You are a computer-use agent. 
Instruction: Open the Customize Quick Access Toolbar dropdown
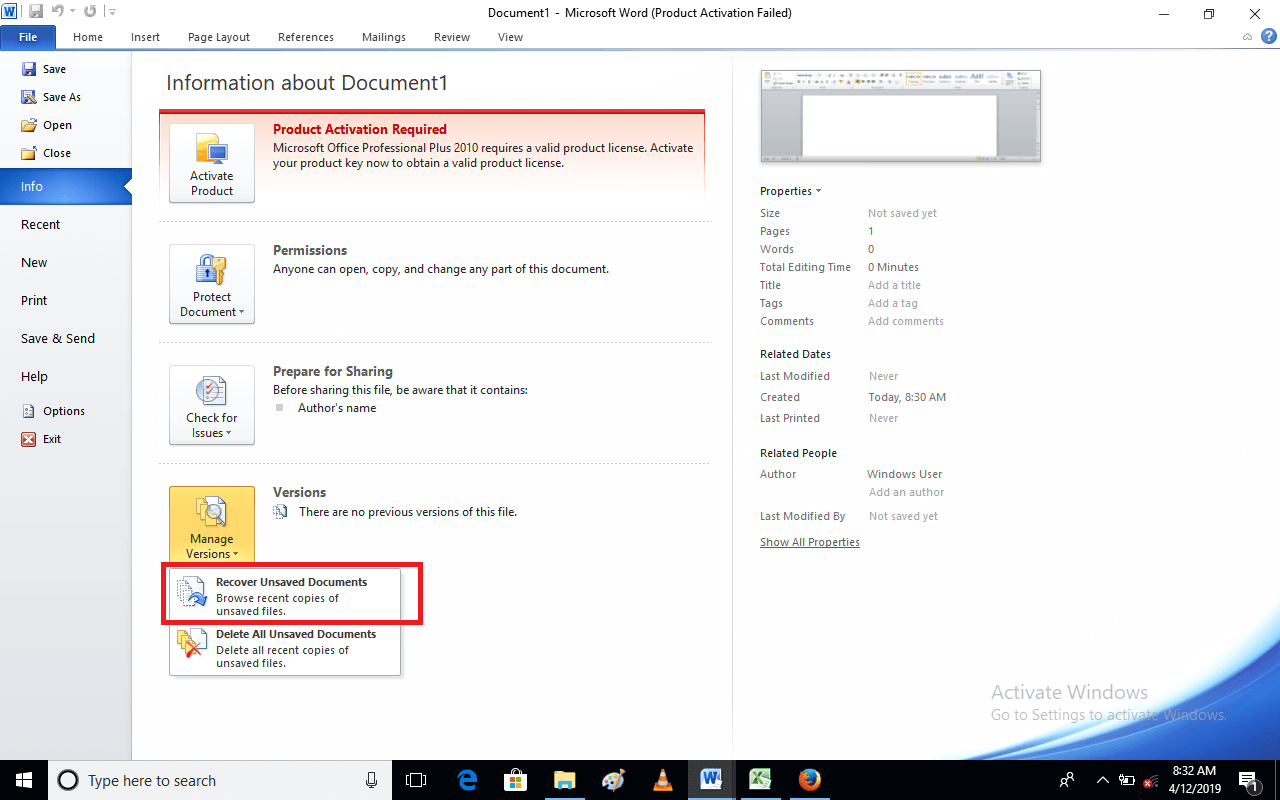111,12
